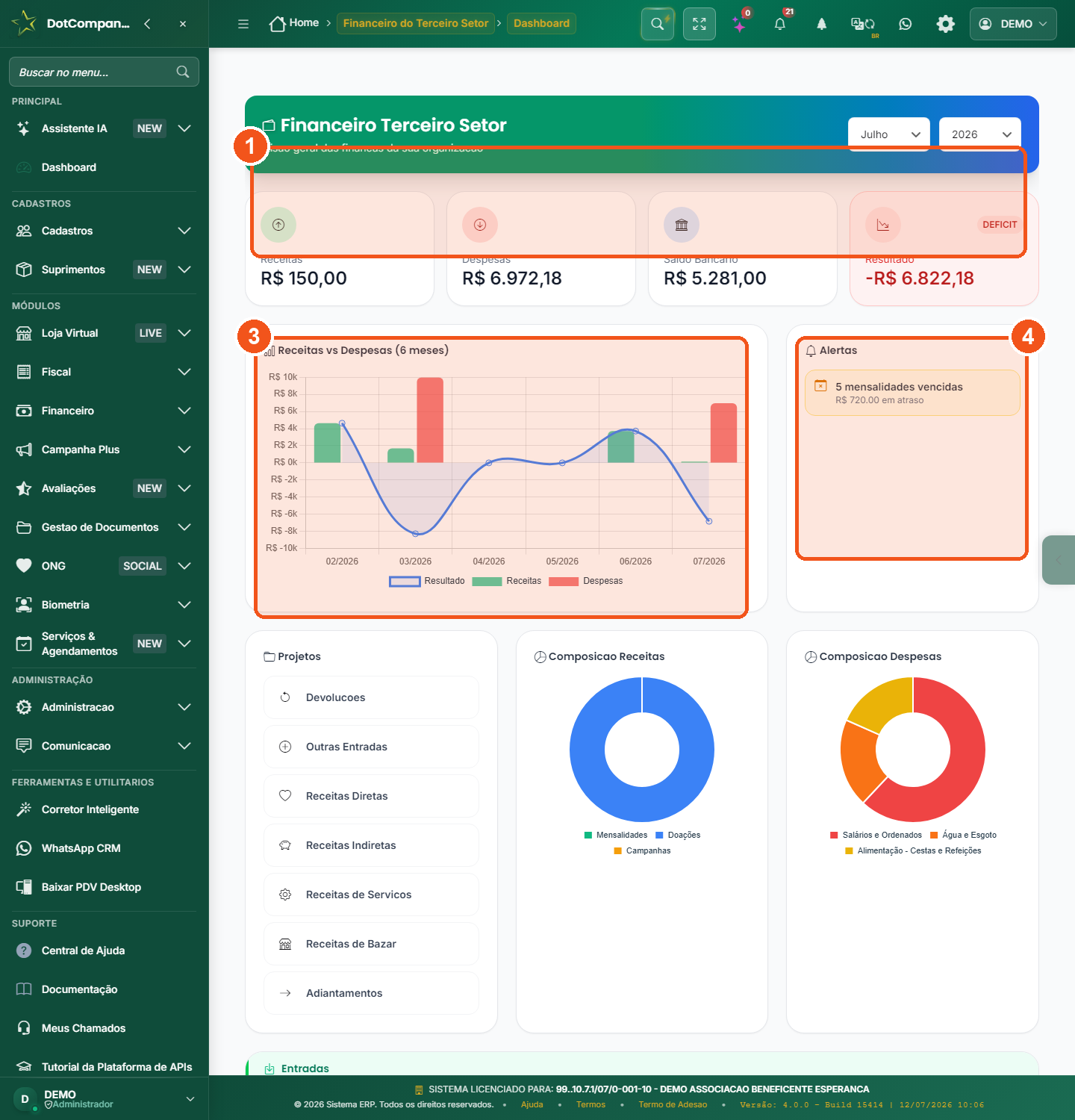Image resolution: width=1075 pixels, height=1120 pixels.
Task: Expand the DEMO Administrador profile chevron
Action: (190, 1099)
